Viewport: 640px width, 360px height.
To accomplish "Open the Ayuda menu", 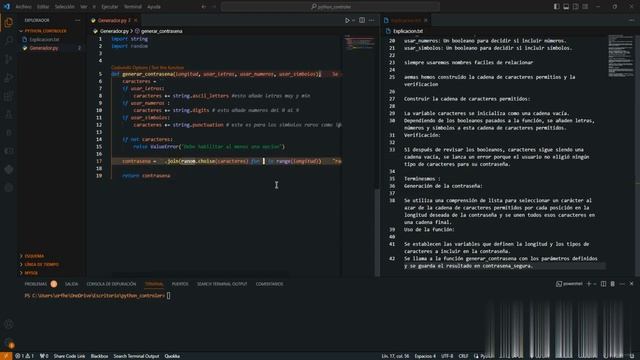I will click(x=154, y=7).
